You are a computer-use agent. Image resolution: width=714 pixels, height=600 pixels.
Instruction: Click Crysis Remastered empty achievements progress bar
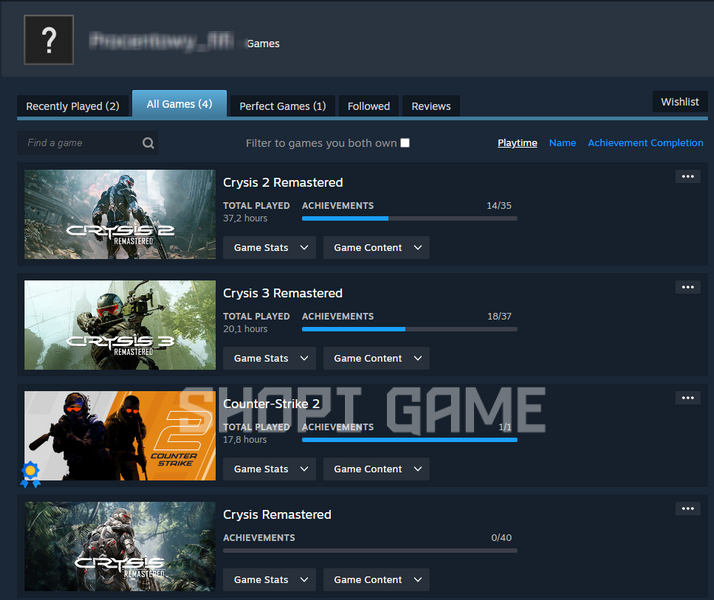370,550
